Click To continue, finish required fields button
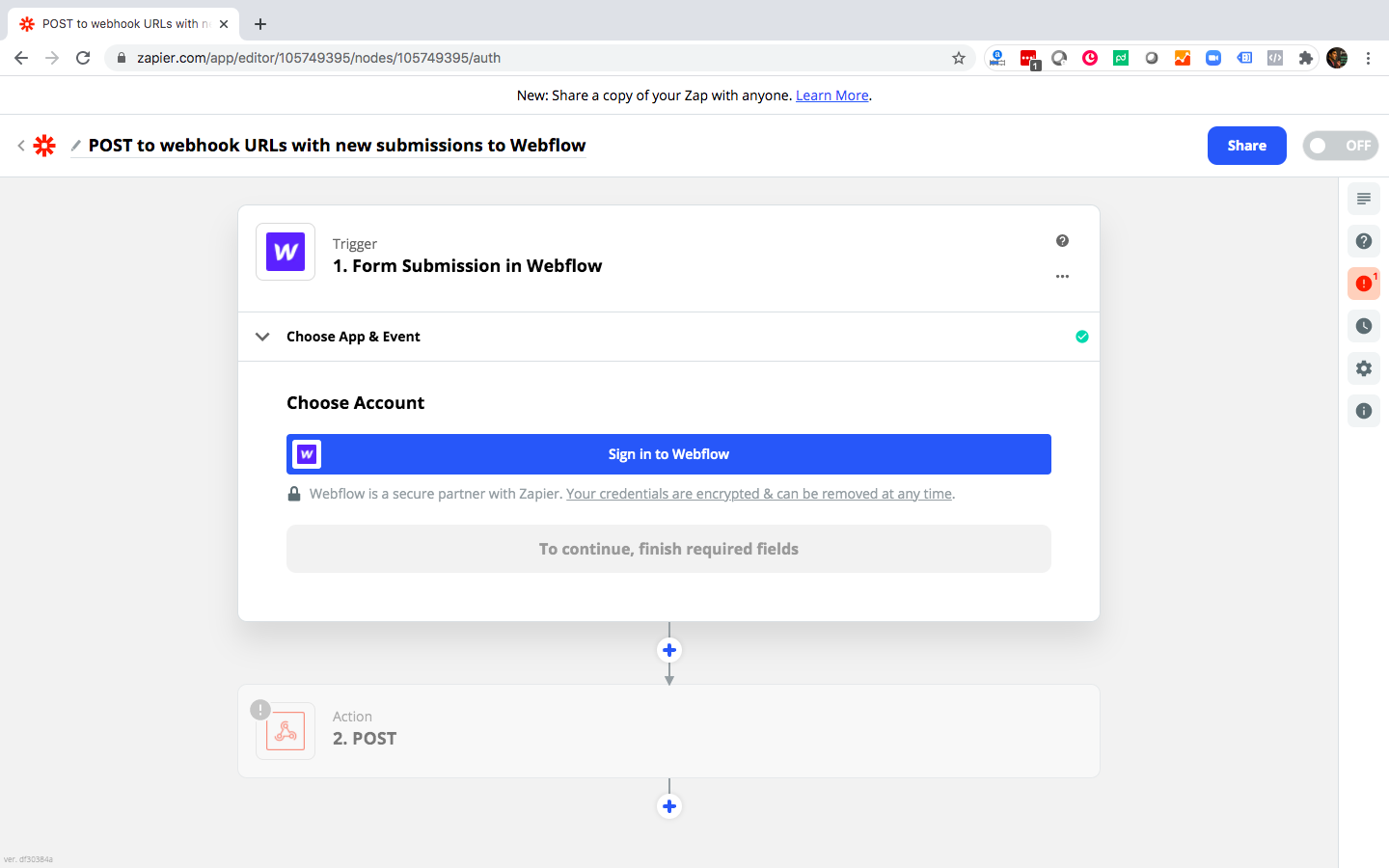1389x868 pixels. (668, 549)
